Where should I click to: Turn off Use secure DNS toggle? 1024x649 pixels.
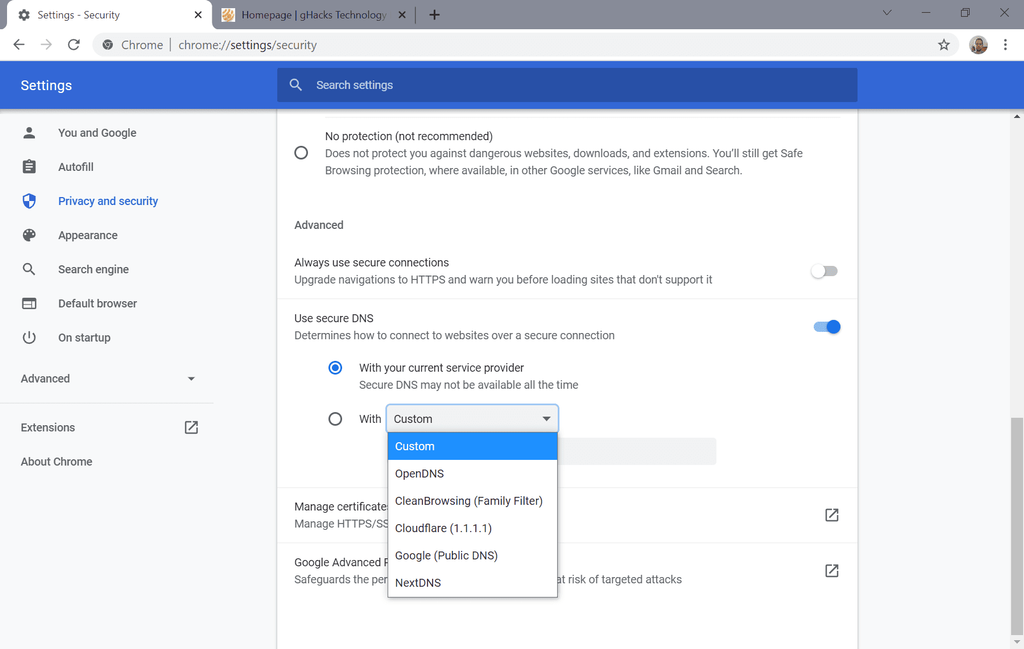(x=827, y=327)
